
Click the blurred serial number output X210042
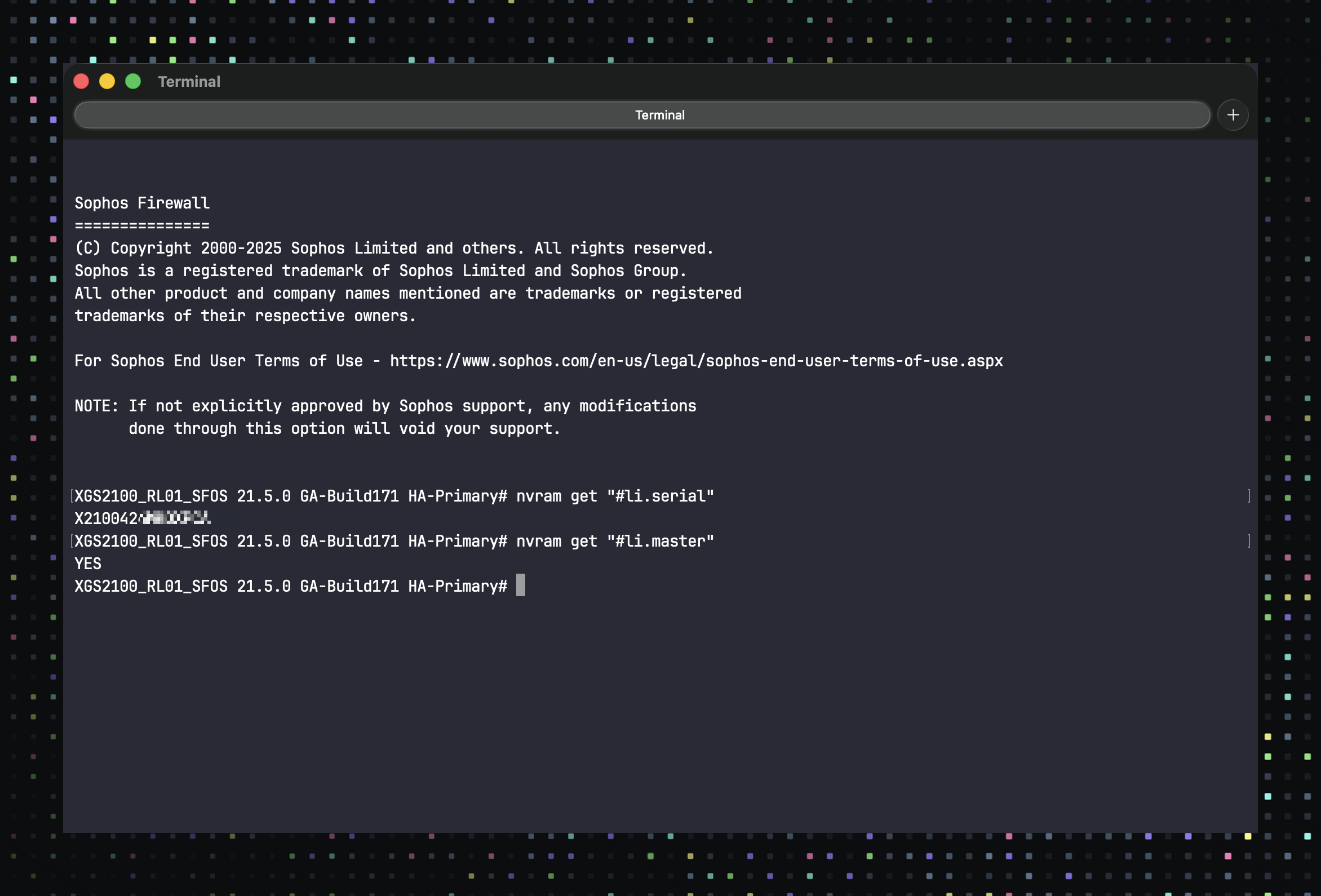click(143, 518)
